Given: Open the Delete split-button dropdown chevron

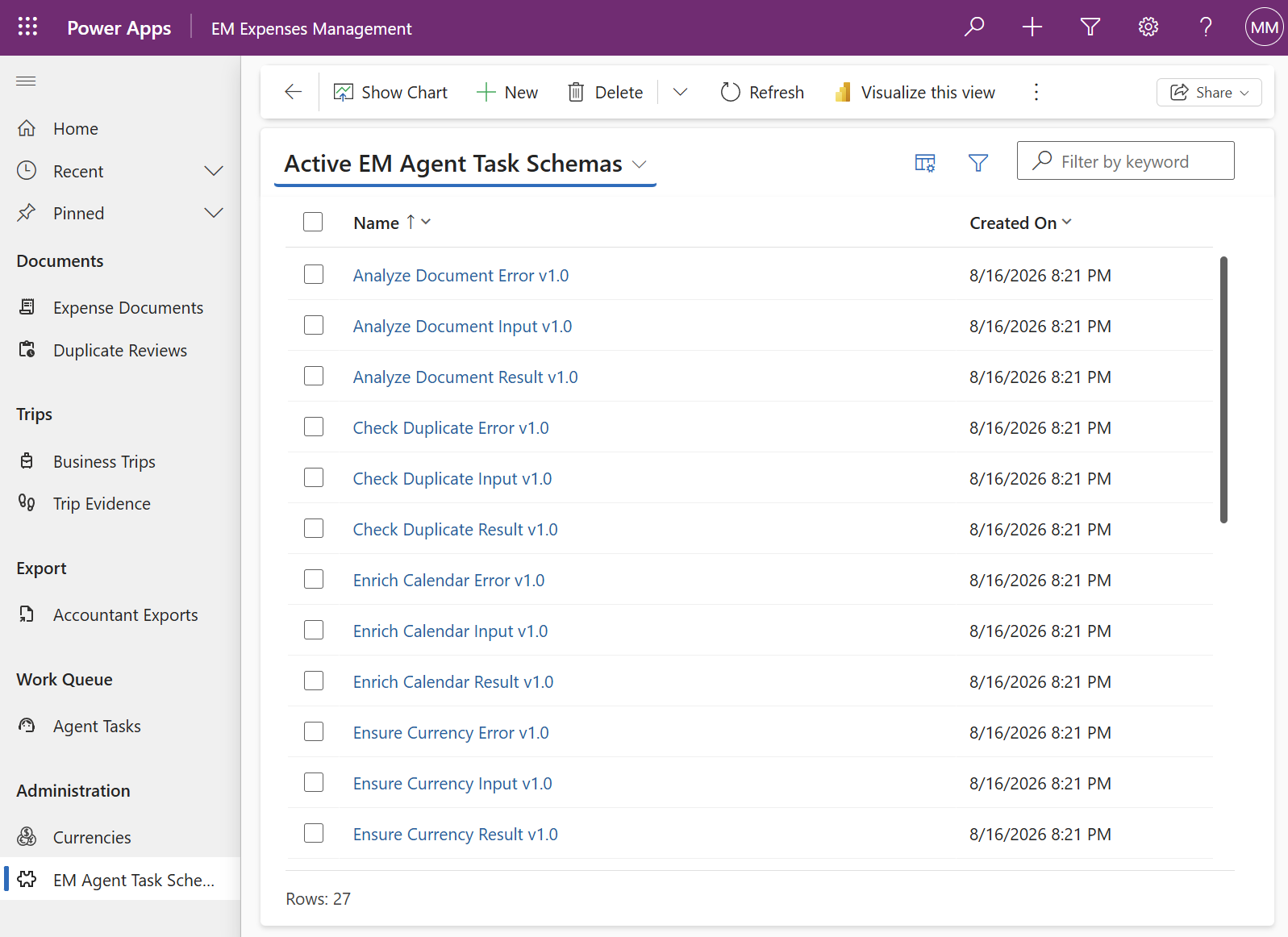Looking at the screenshot, I should click(680, 92).
